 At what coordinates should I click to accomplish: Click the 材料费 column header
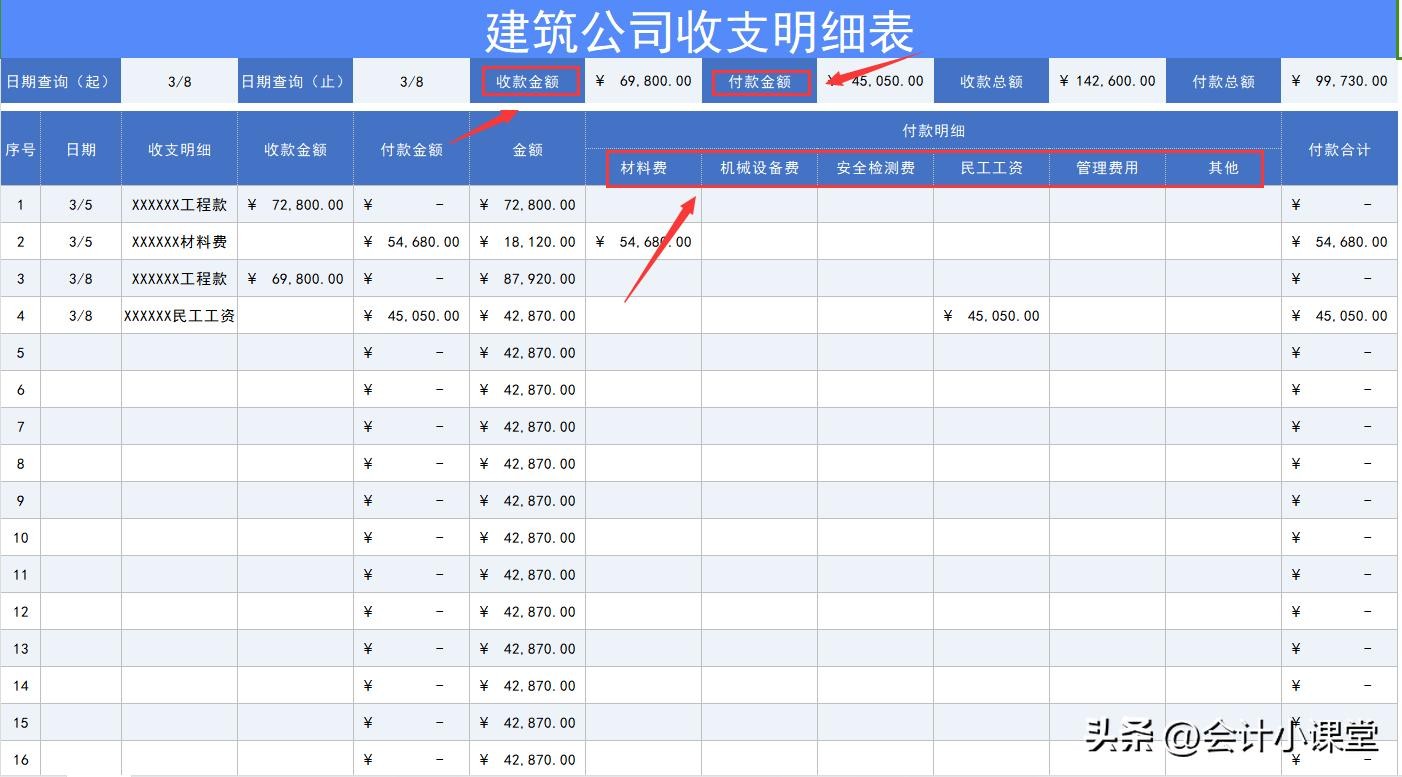[x=643, y=168]
